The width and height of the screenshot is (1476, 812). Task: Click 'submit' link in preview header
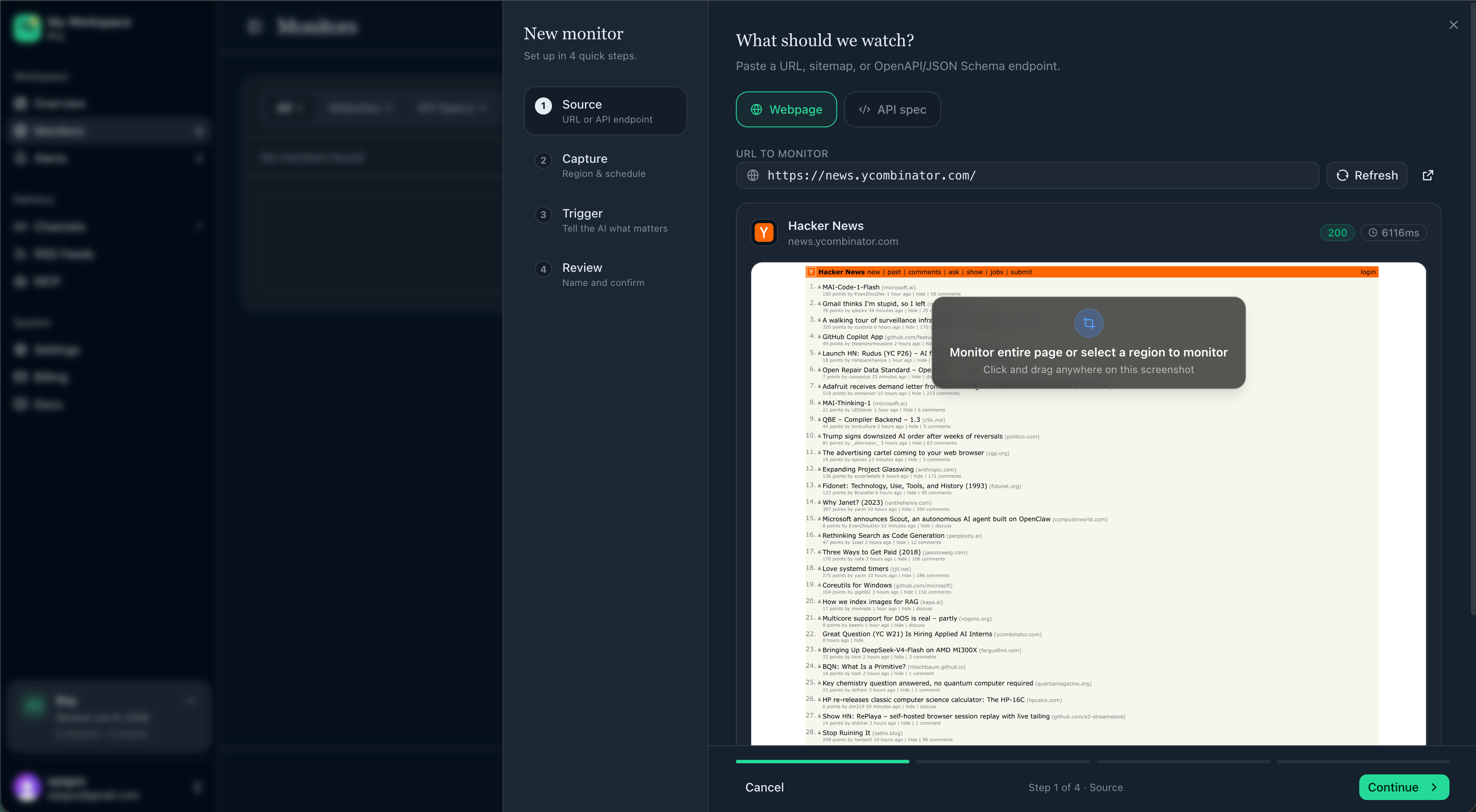click(1021, 273)
